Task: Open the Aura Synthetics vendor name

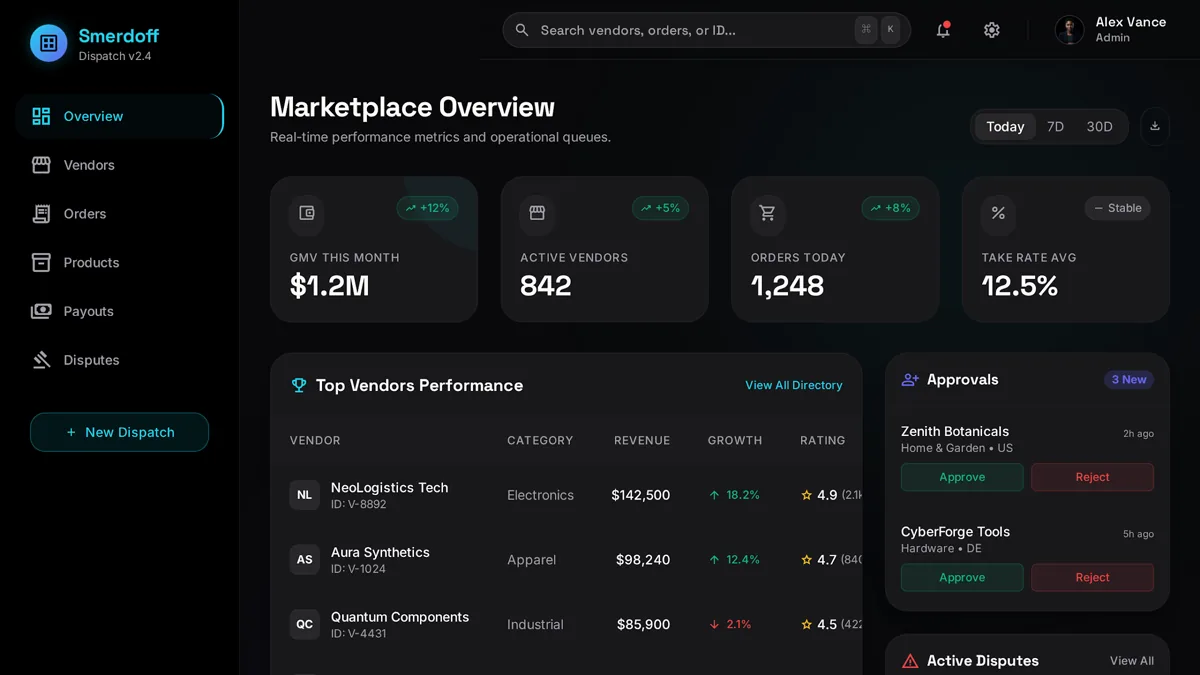Action: click(x=380, y=552)
